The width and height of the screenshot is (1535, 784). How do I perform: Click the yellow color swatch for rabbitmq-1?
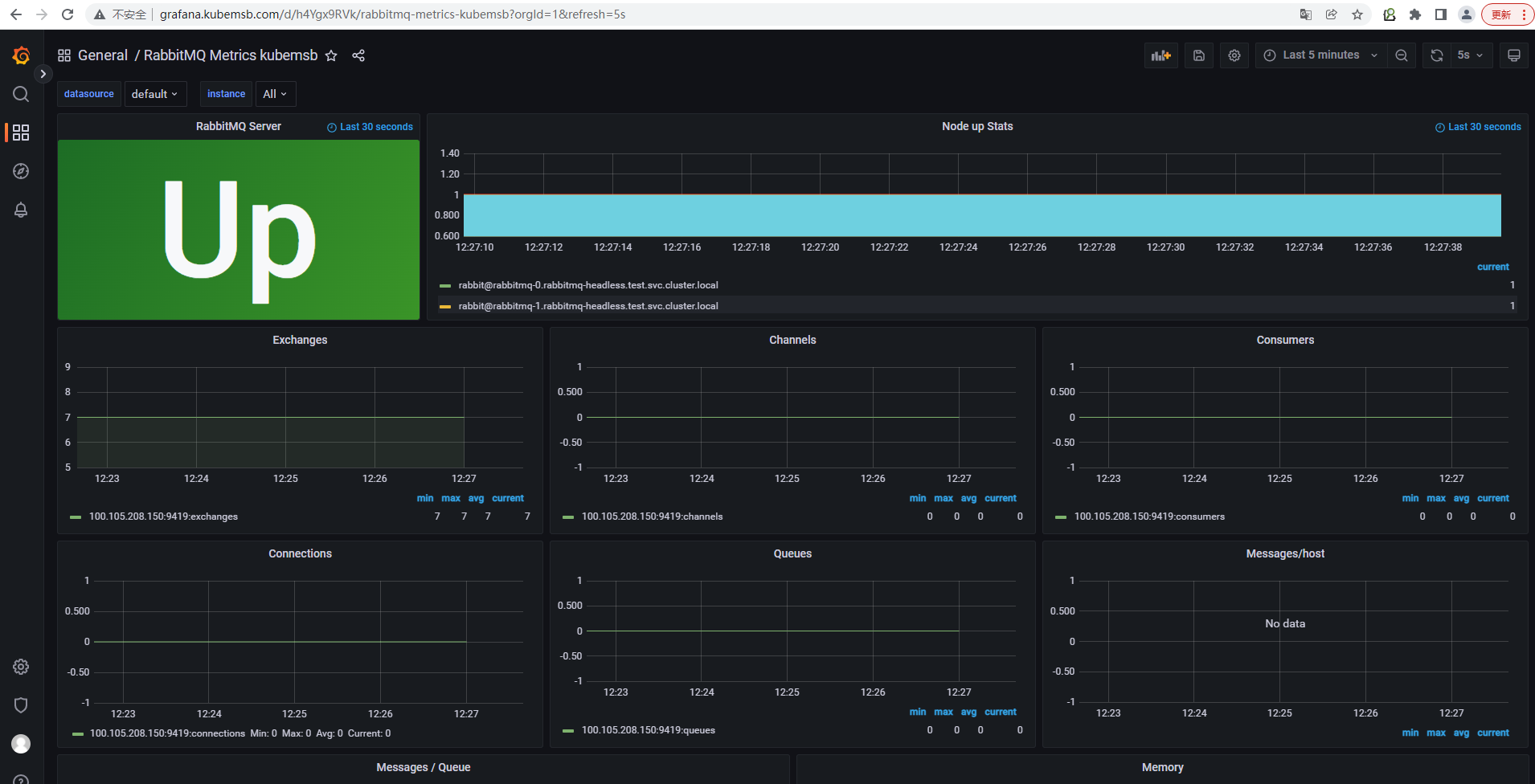click(x=445, y=307)
